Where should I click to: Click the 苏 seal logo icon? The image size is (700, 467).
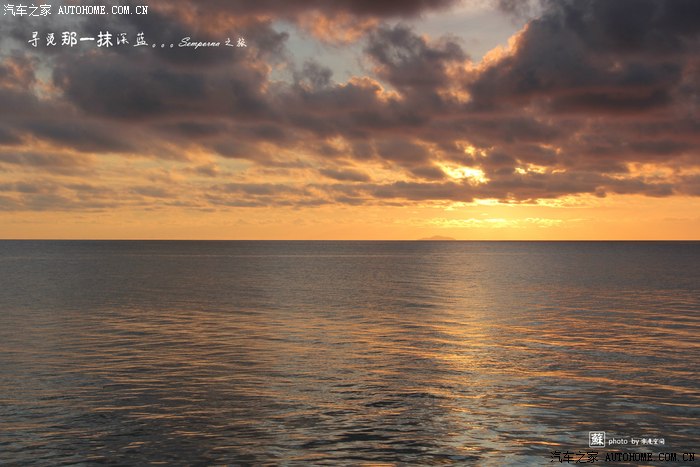[596, 439]
